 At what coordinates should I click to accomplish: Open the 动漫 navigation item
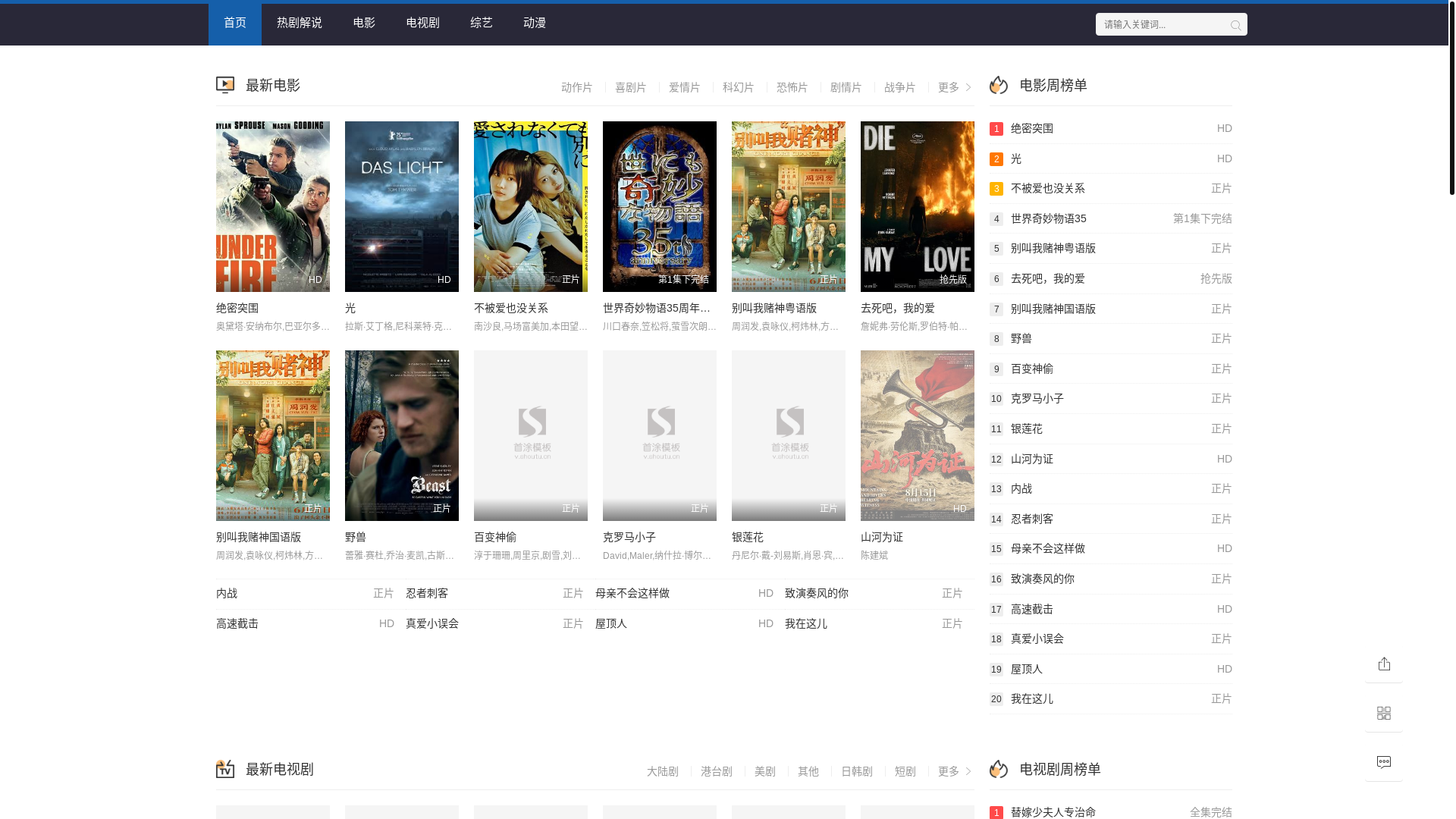pyautogui.click(x=535, y=23)
